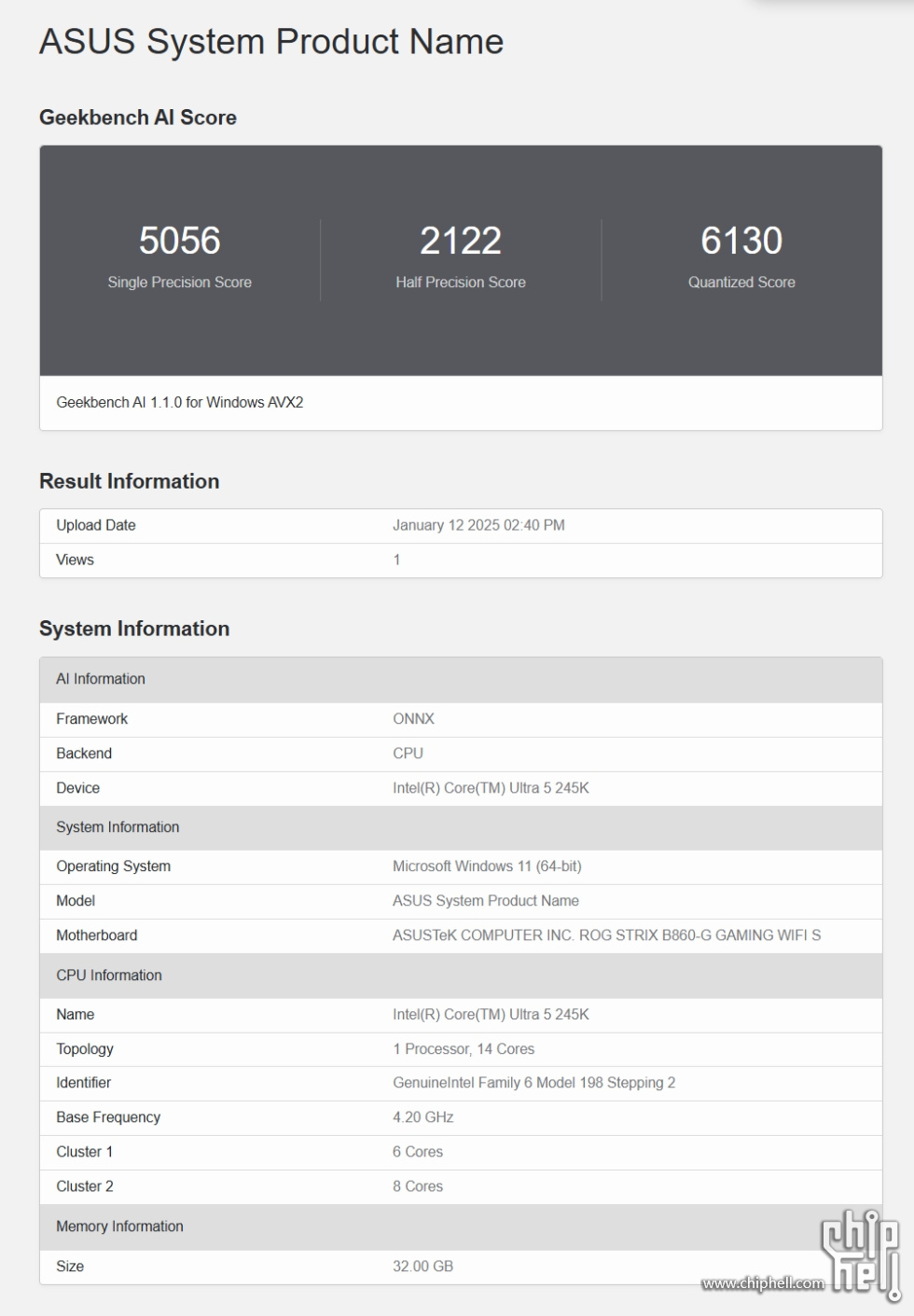
Task: Click the 'Result Information' heading
Action: pos(130,481)
